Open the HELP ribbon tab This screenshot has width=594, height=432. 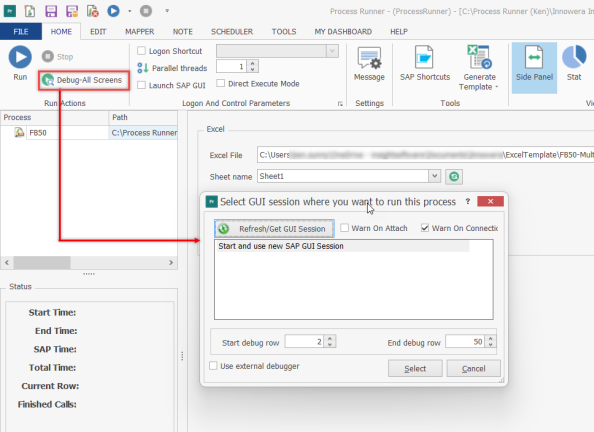pyautogui.click(x=399, y=31)
